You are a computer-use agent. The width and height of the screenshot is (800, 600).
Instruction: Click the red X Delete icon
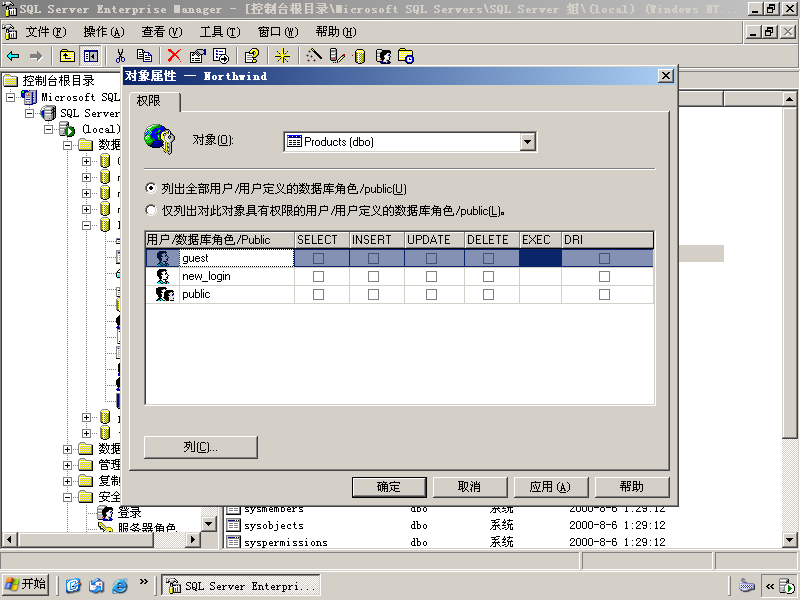coord(174,56)
